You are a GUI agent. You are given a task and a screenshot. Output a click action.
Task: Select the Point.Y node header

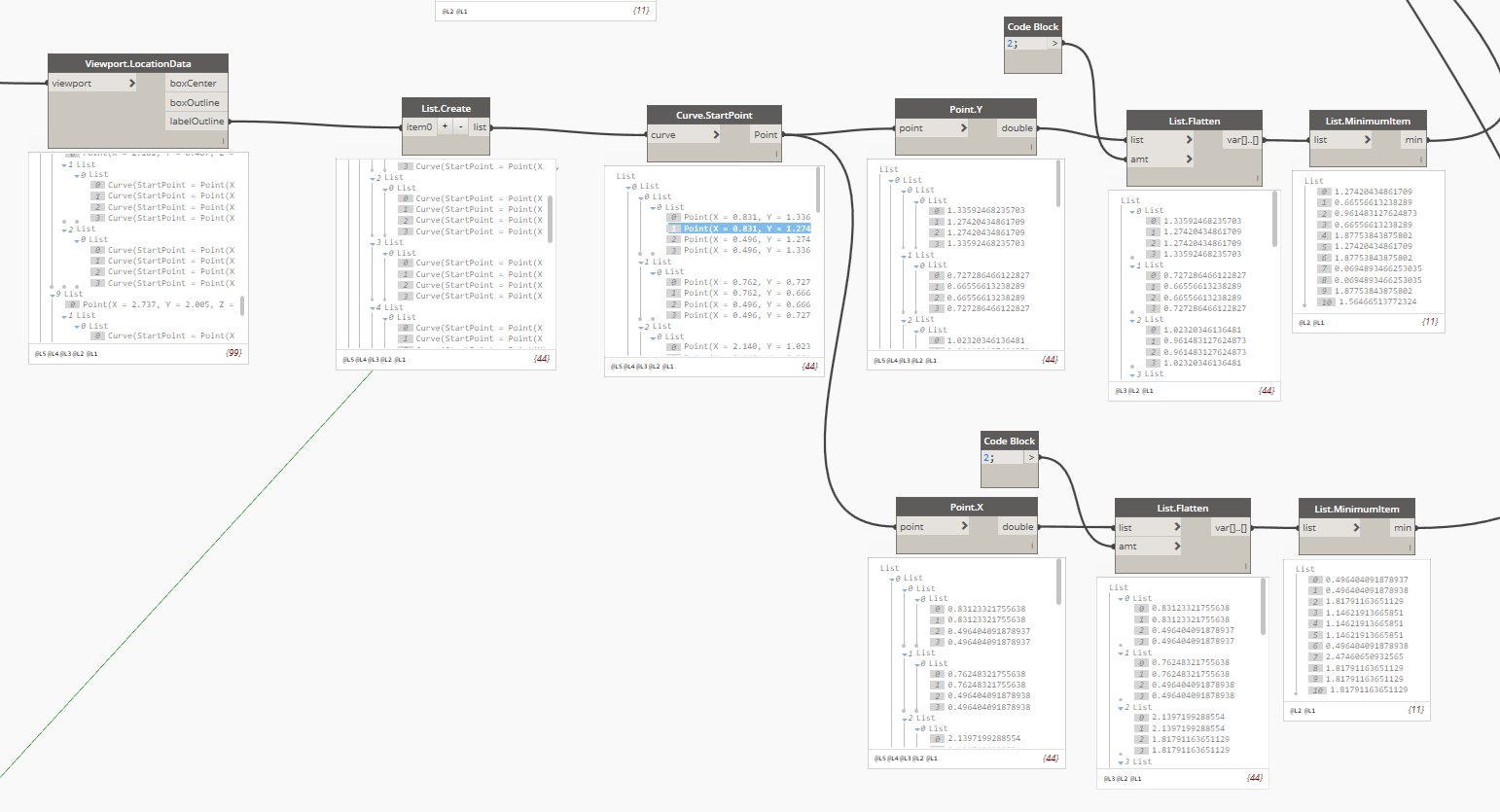(966, 109)
